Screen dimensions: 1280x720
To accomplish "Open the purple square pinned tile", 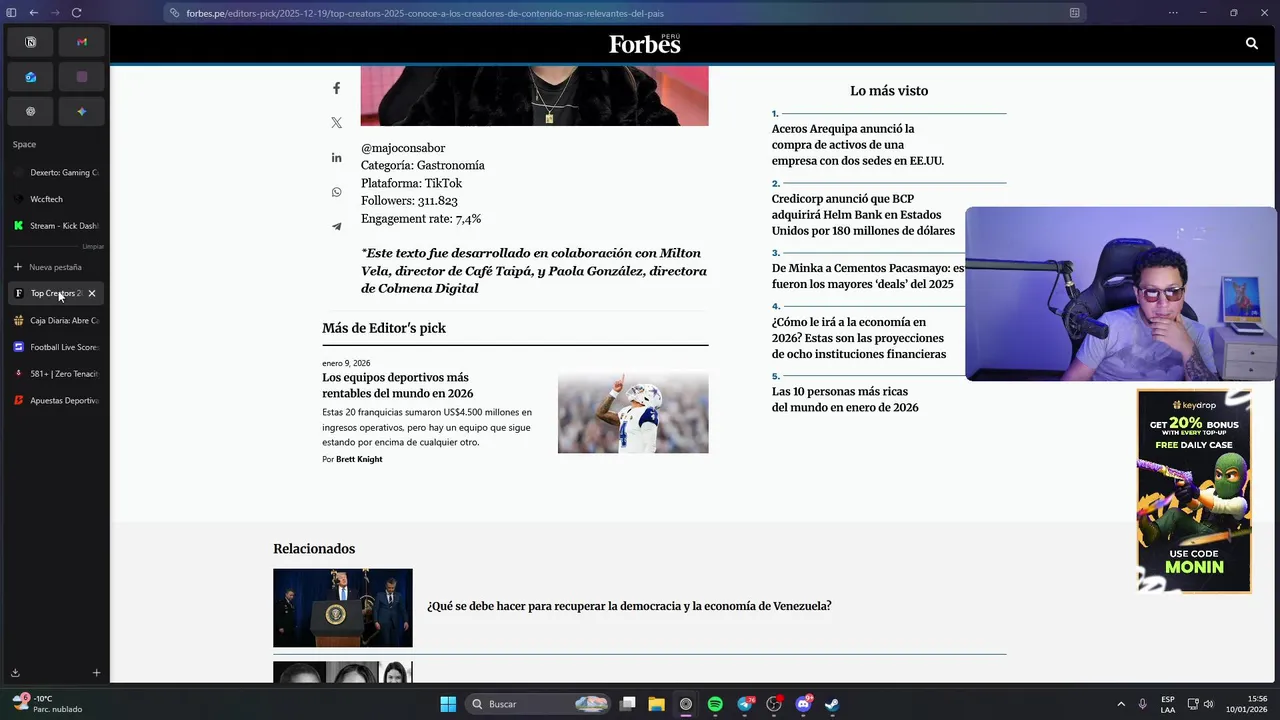I will (x=82, y=77).
